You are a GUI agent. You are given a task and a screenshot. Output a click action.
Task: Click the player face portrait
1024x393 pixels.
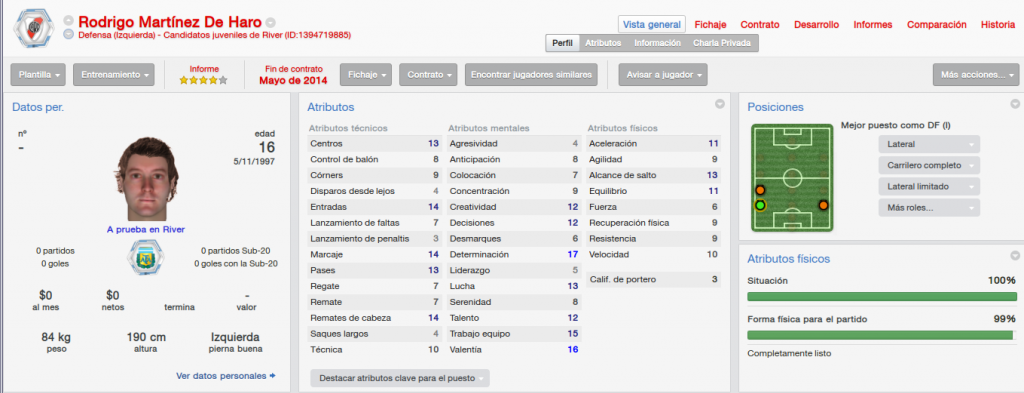point(148,179)
